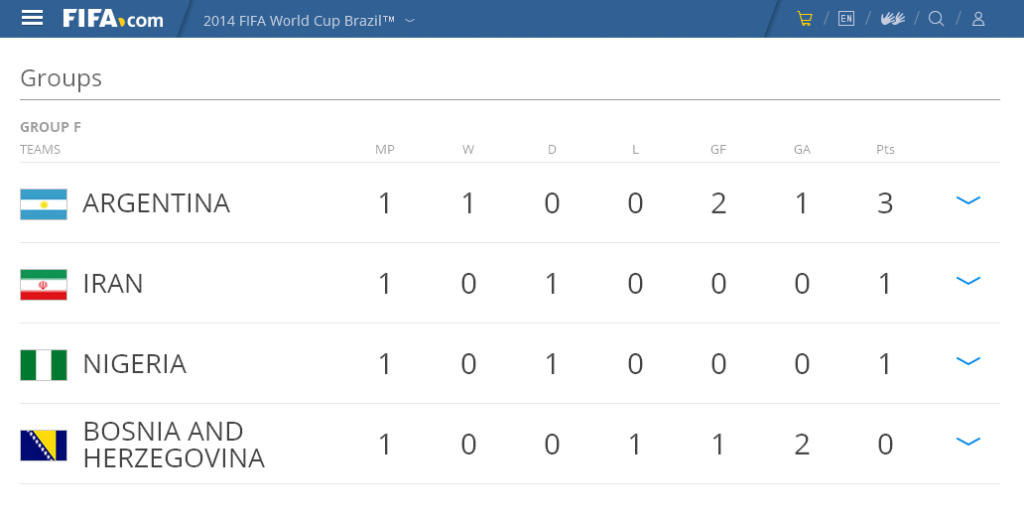Screen dimensions: 1024x515
Task: Click the Argentina flag
Action: tap(44, 204)
